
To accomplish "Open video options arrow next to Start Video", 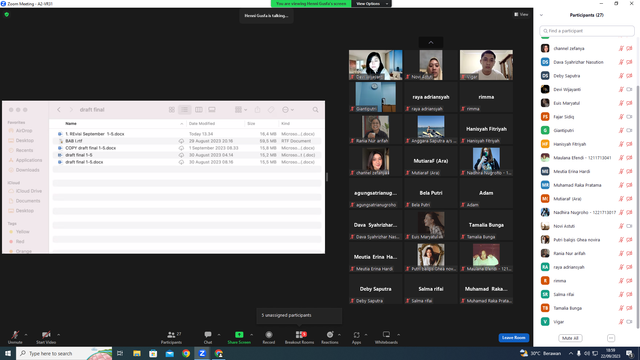I will tap(58, 335).
